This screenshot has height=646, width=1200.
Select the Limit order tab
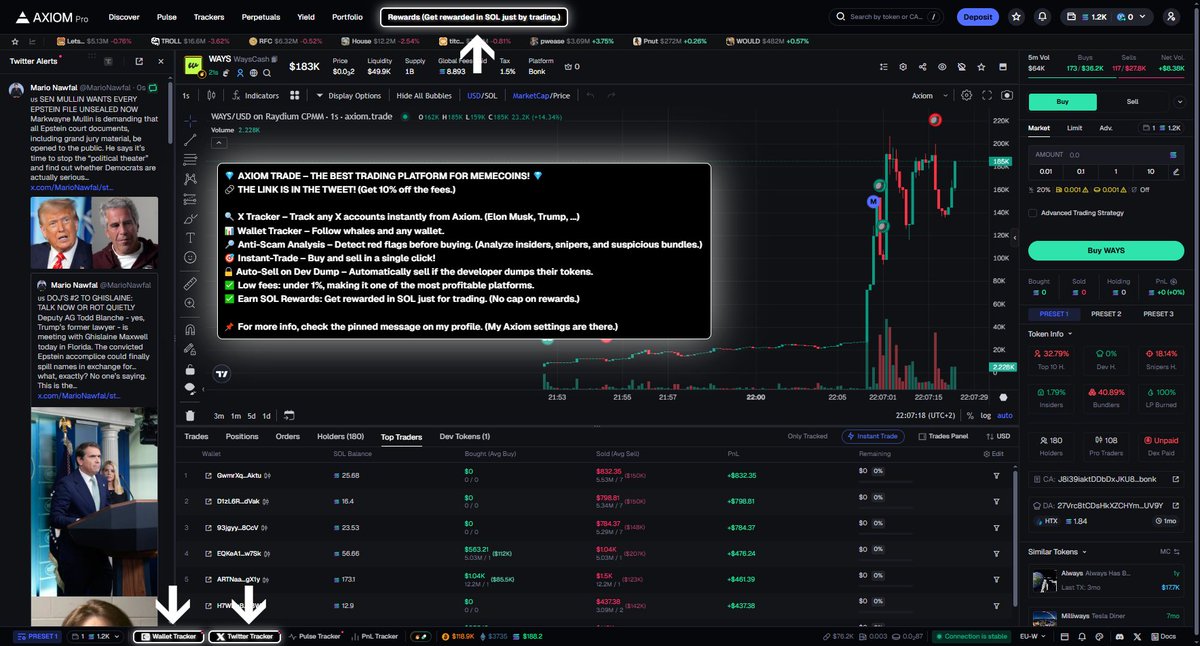pos(1074,128)
